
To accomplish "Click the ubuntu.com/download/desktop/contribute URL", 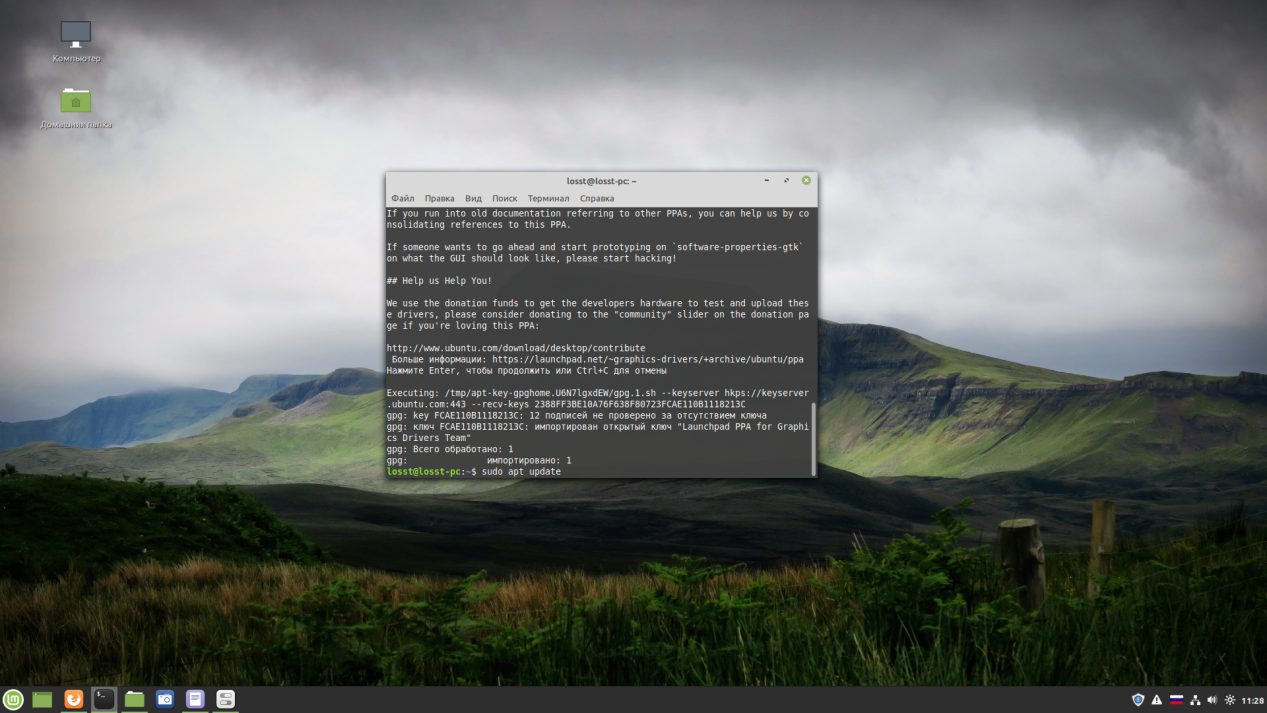I will coord(516,348).
